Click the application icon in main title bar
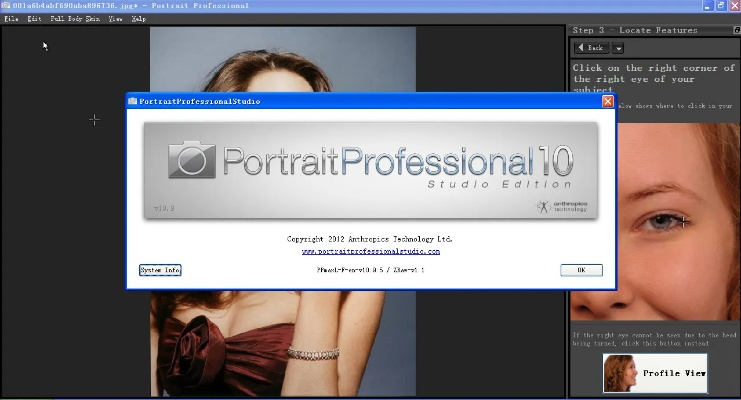This screenshot has width=741, height=400. (x=6, y=6)
